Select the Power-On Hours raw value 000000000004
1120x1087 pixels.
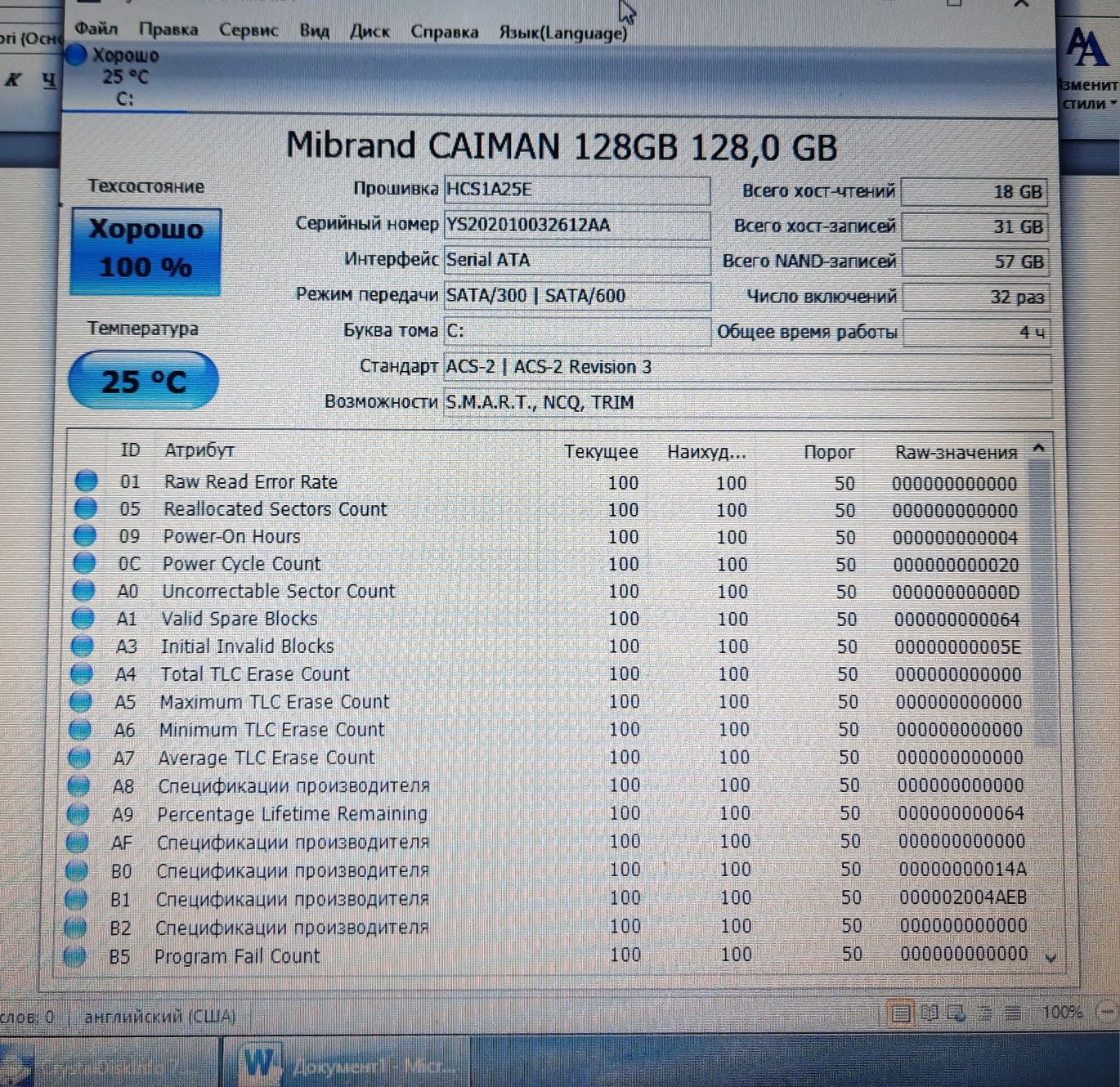pyautogui.click(x=956, y=538)
